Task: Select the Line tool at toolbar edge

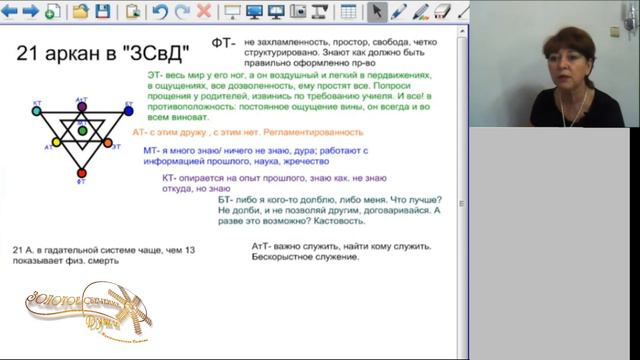Action: [x=463, y=11]
